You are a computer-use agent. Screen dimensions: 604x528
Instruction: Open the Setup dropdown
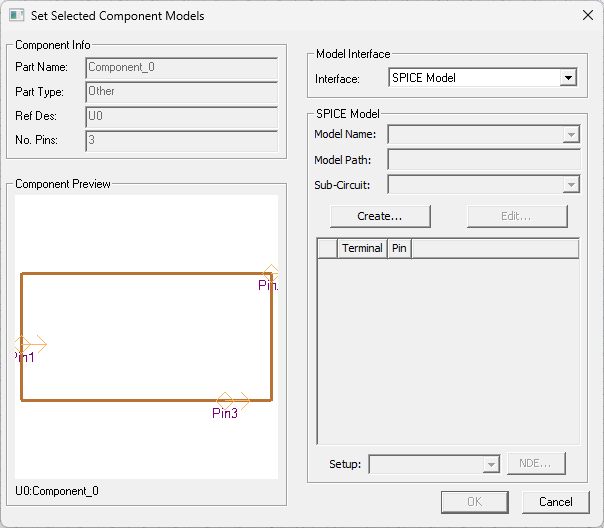pos(491,464)
